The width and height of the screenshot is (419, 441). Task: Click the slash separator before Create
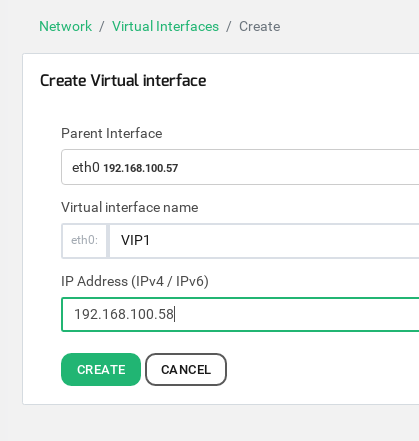tap(229, 26)
